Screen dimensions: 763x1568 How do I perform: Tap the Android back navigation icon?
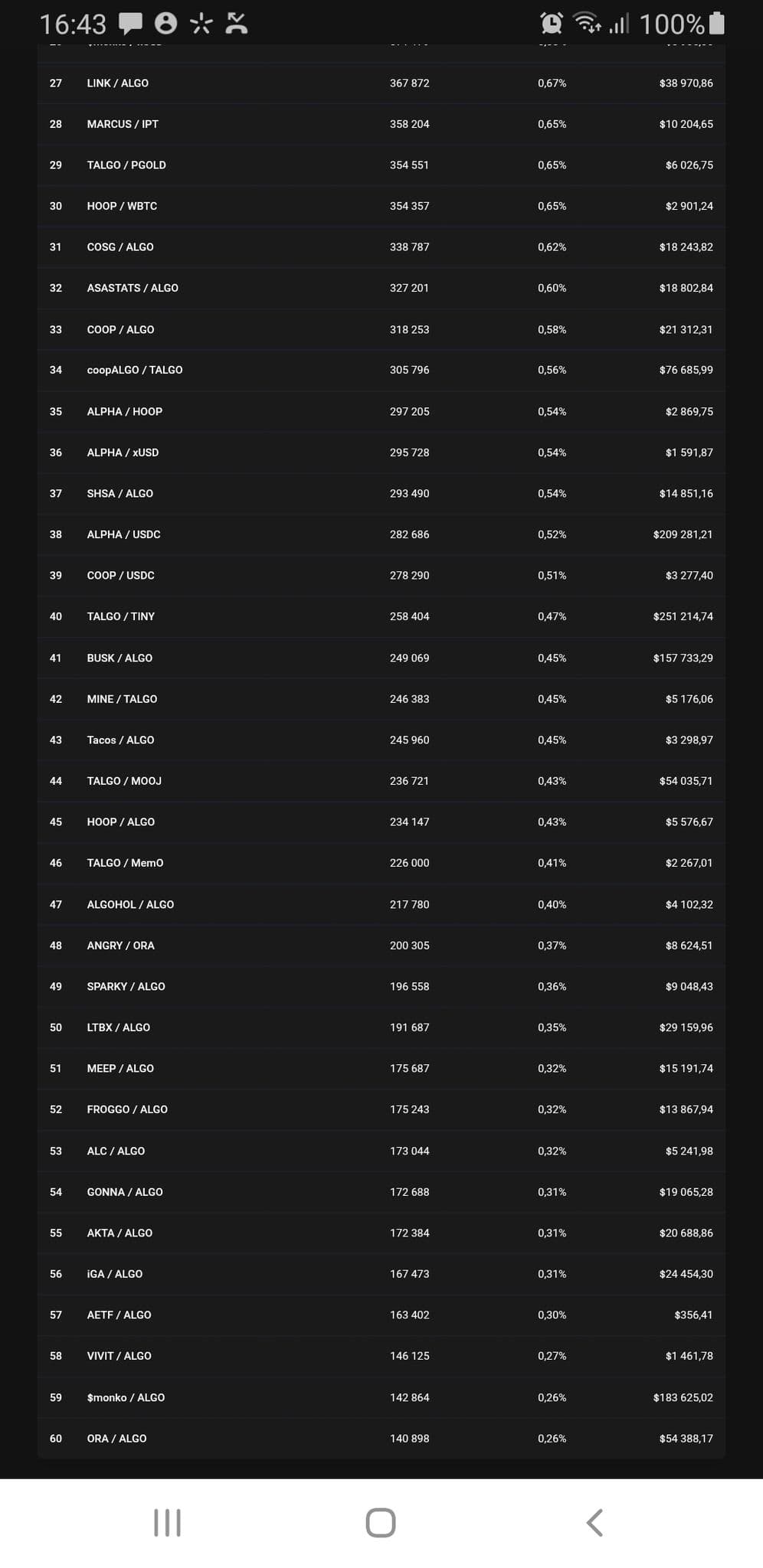(x=594, y=1523)
